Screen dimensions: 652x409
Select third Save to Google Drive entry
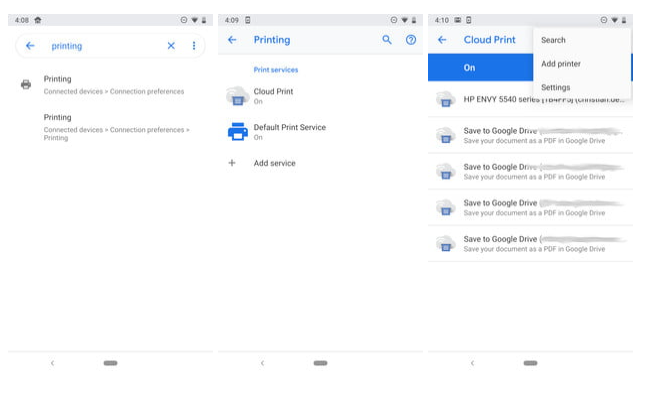[x=530, y=208]
